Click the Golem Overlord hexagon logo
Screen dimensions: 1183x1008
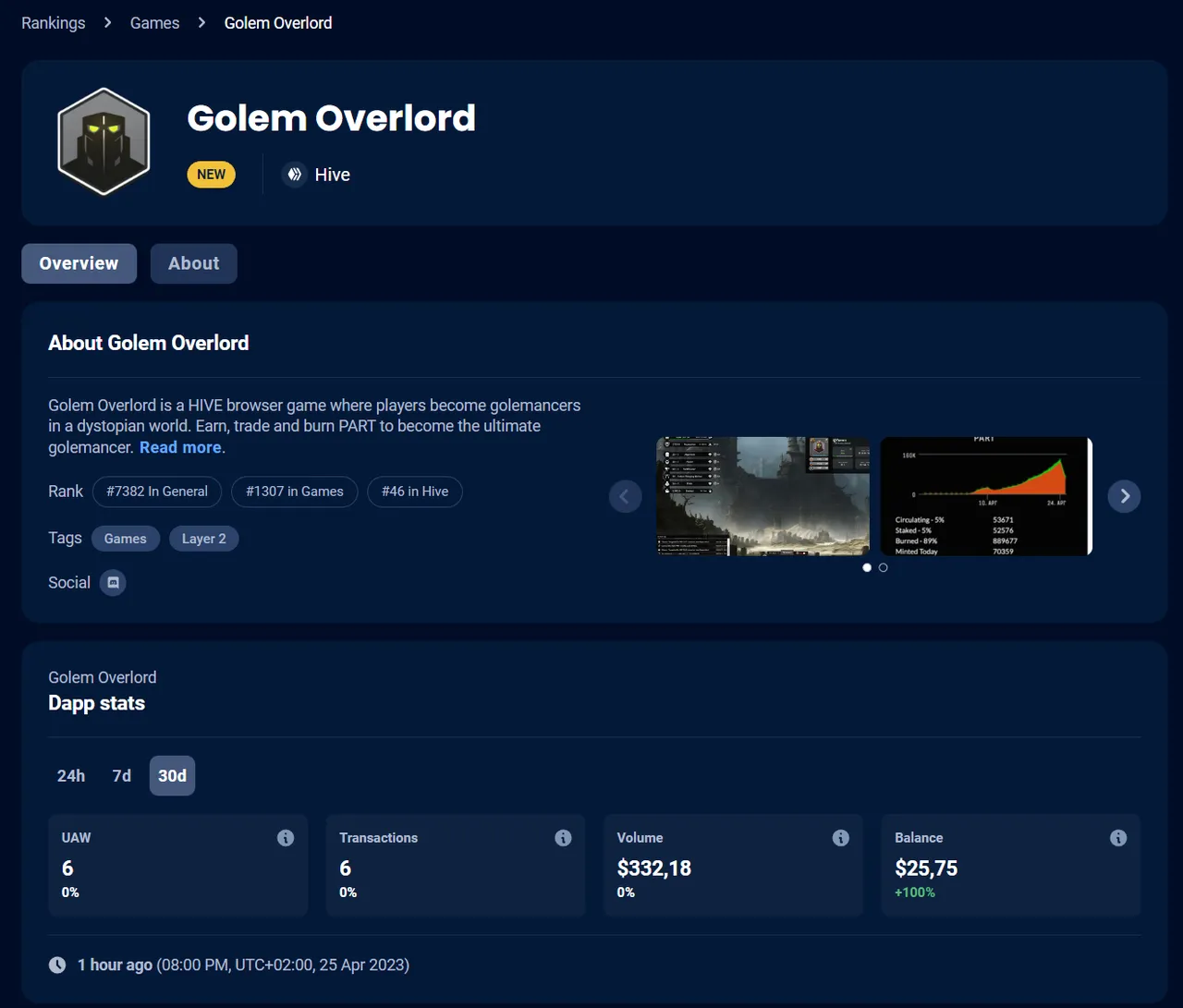click(104, 141)
